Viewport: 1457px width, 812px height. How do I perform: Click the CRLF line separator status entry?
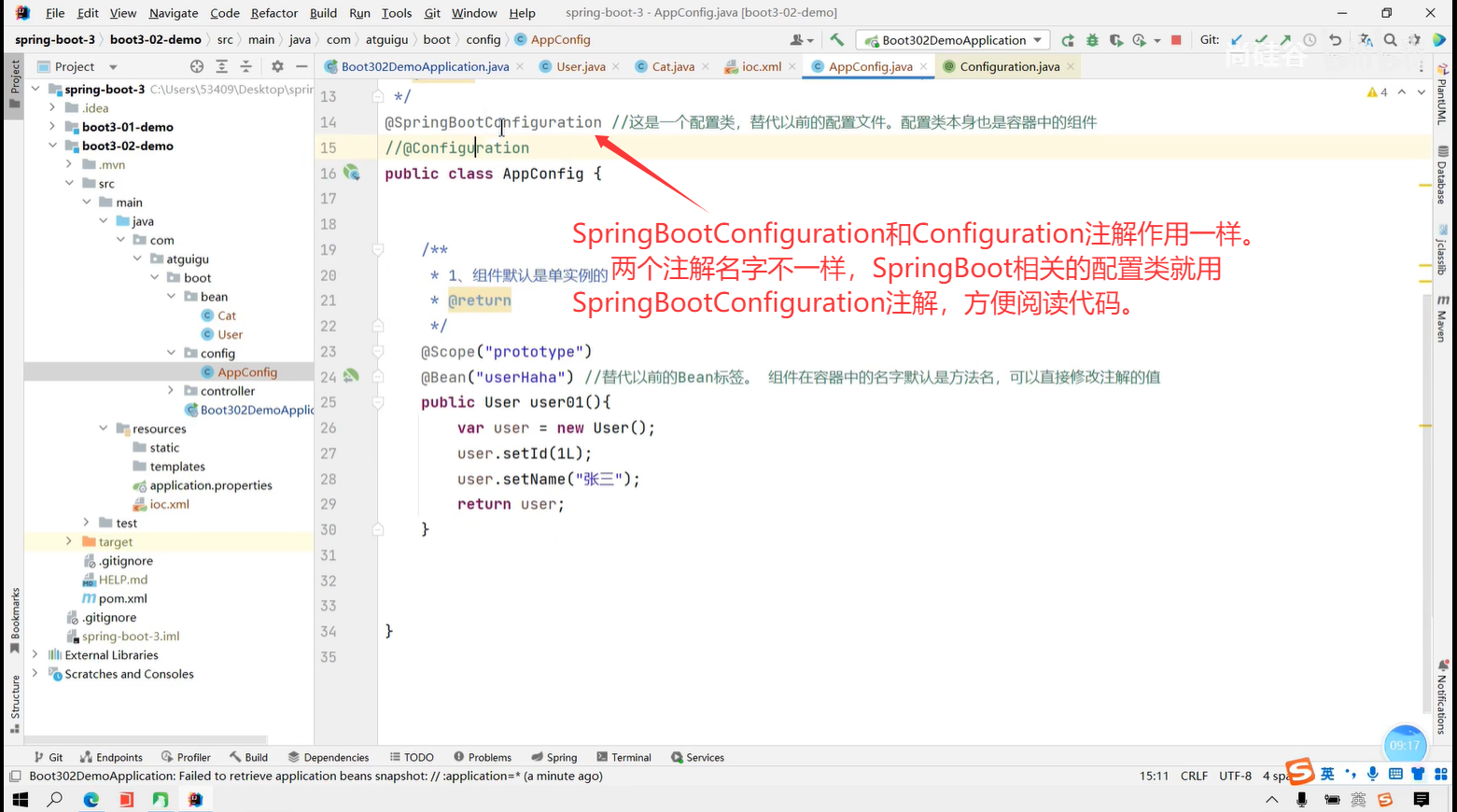click(1194, 776)
